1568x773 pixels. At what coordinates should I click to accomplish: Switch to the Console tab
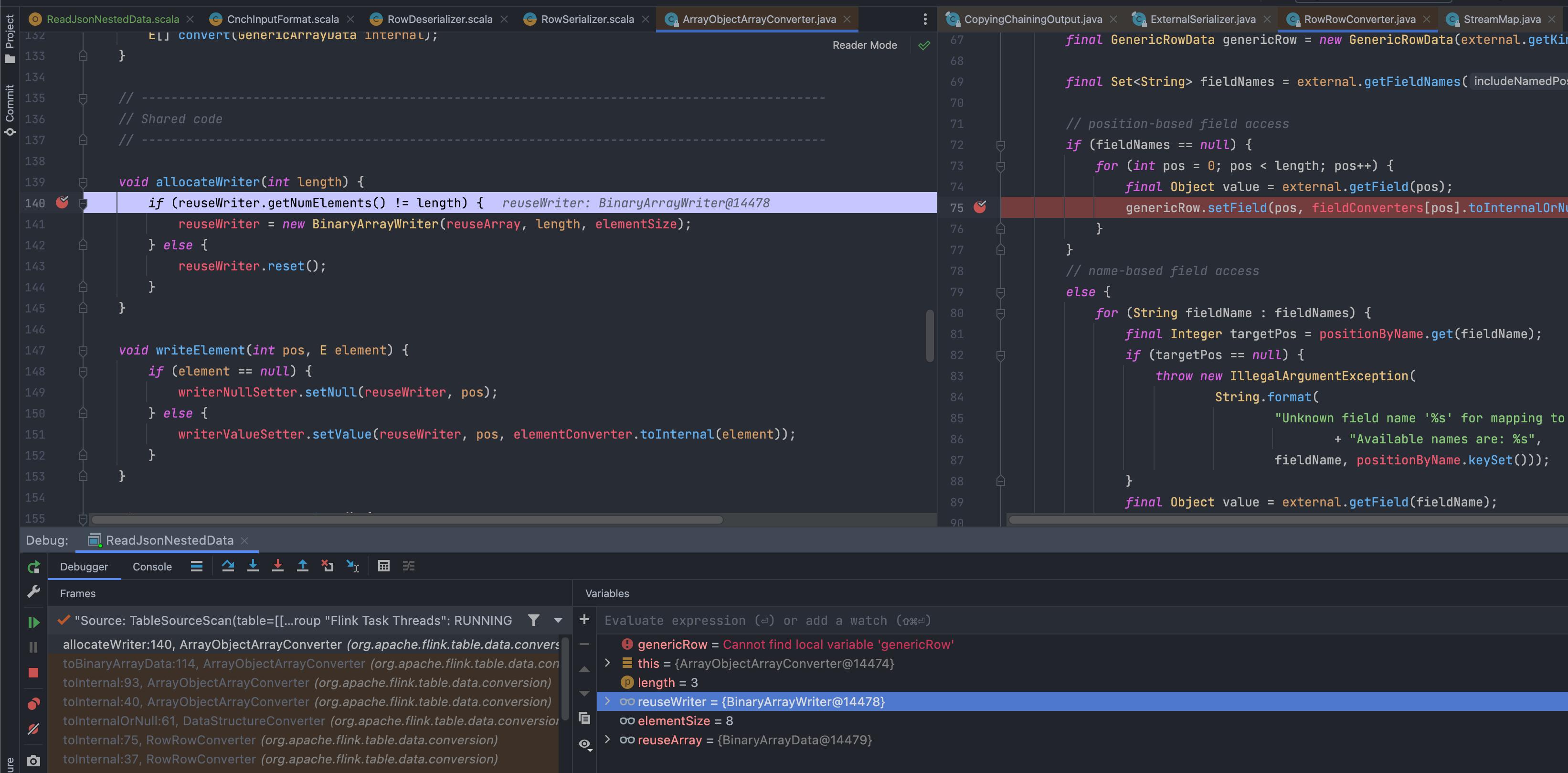[152, 567]
